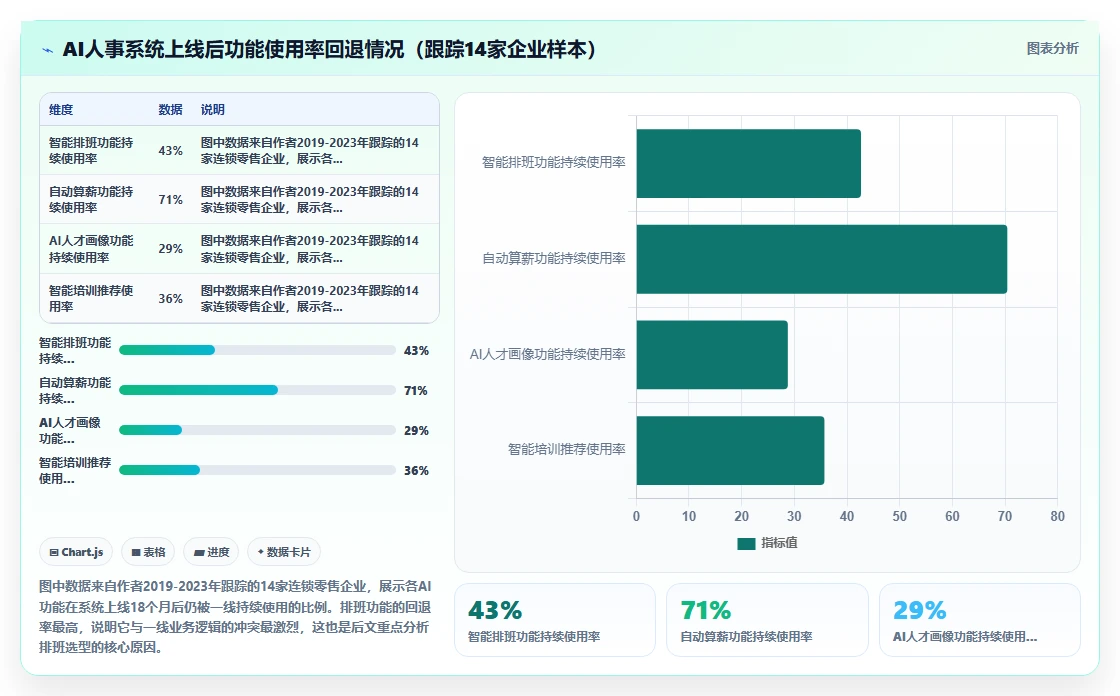Click the paragraph beginning 图中数据来自作者2019-2023年
This screenshot has width=1120, height=696.
[235, 617]
